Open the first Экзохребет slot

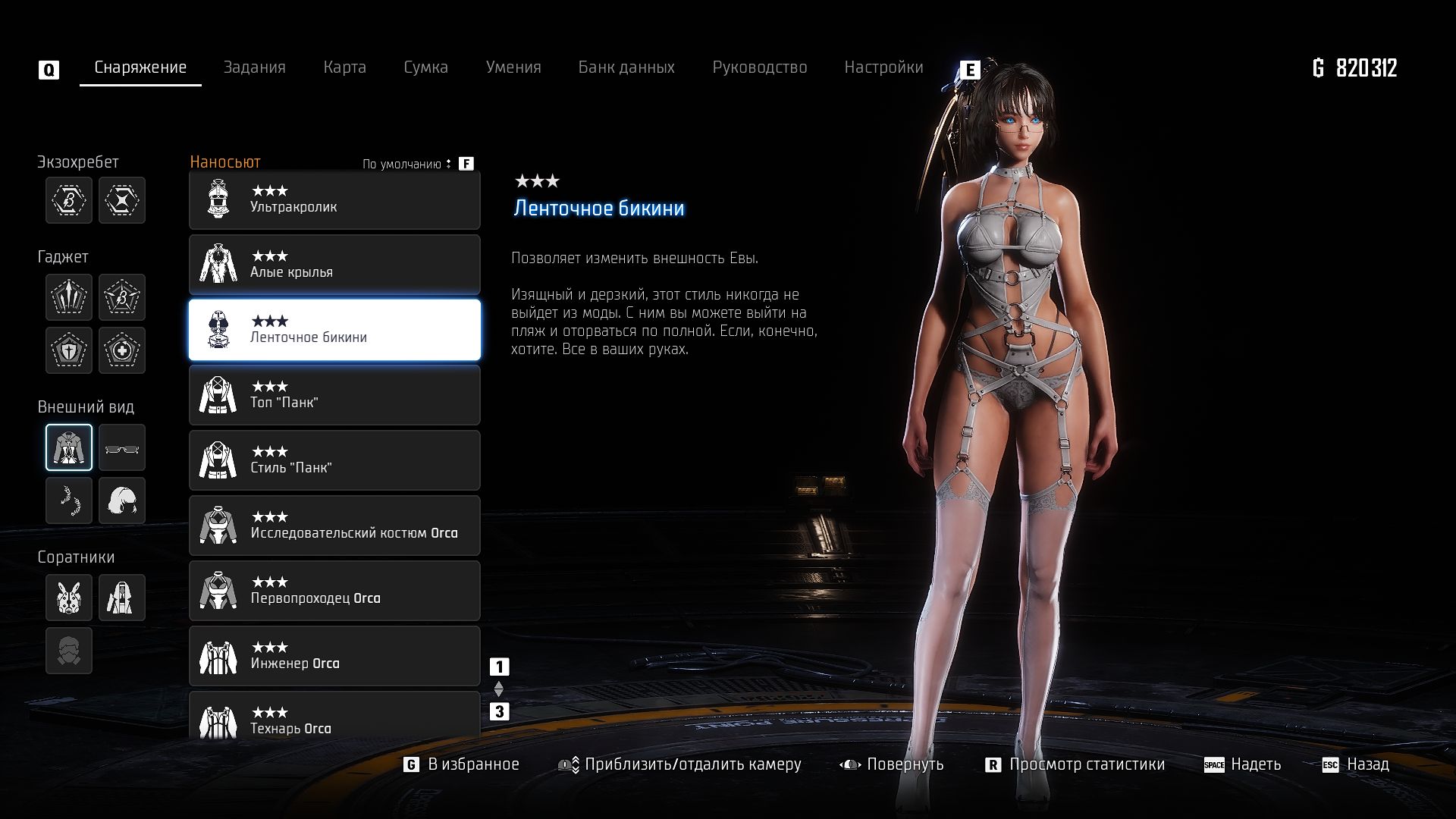pos(69,200)
